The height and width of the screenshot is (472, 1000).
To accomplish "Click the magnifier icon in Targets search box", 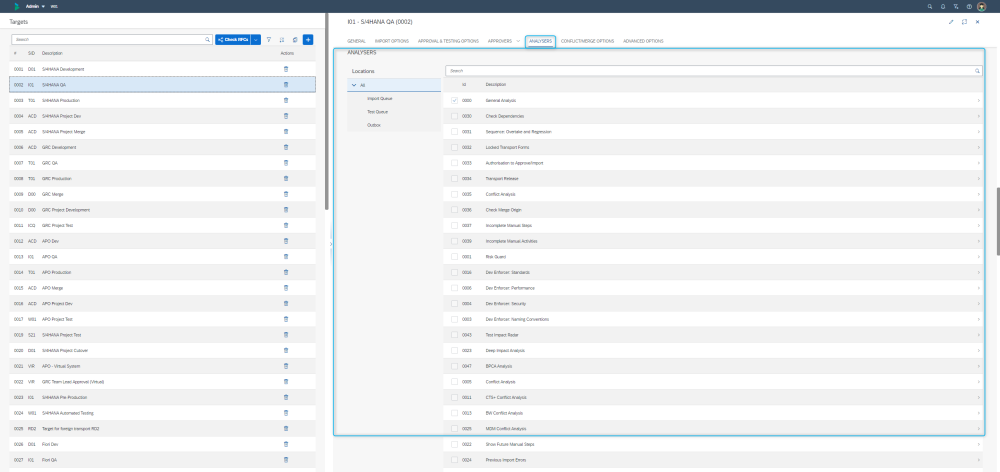I will click(208, 40).
